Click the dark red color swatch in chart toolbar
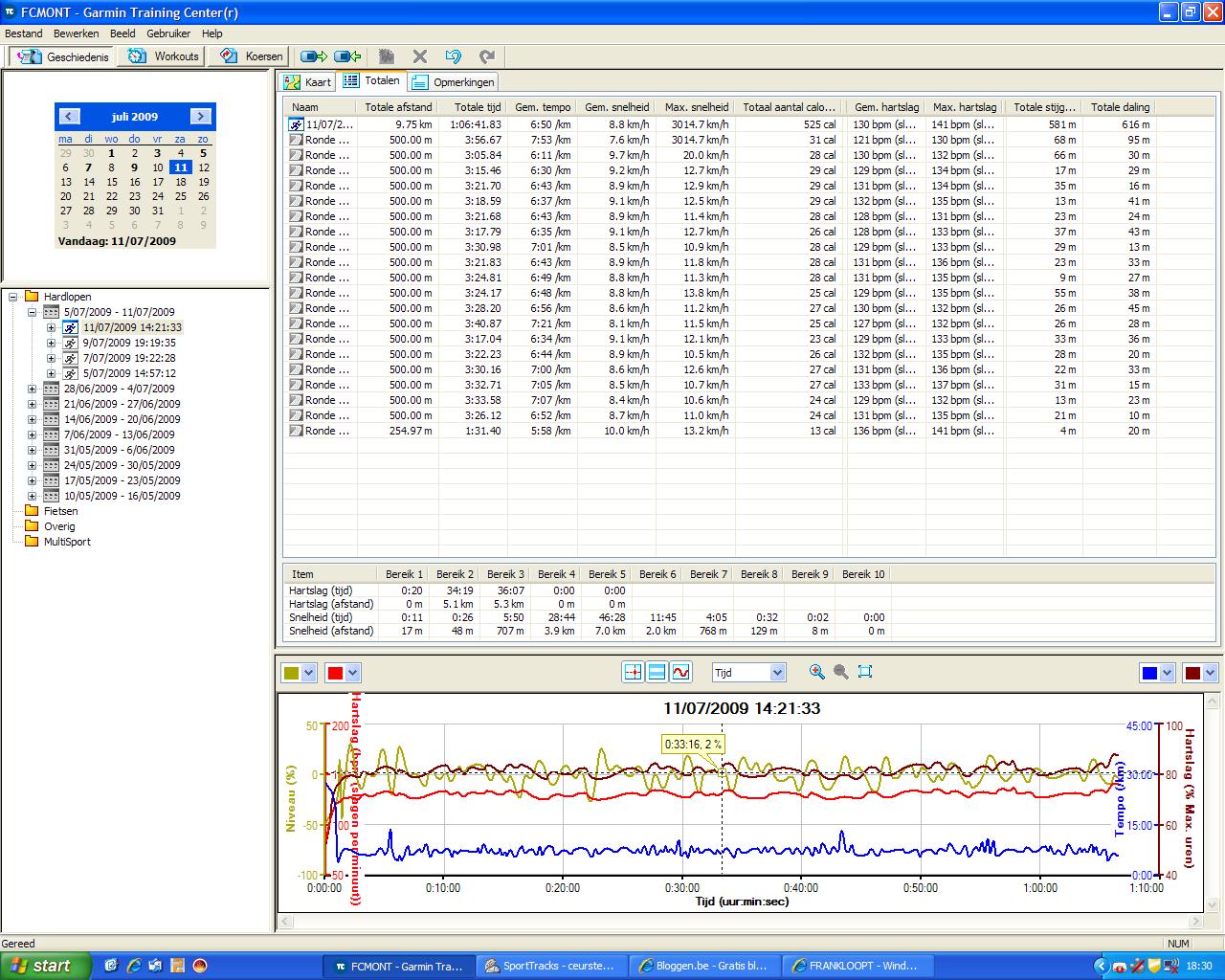The image size is (1225, 980). click(1193, 673)
